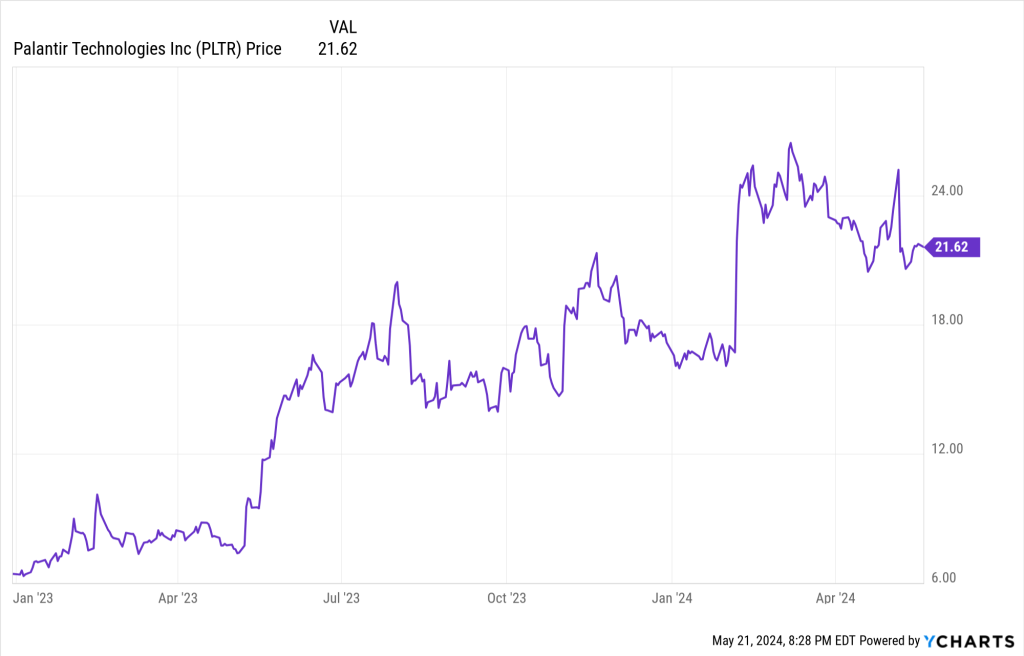Select the Palantir Technologies Inc (PLTR) Price legend
Screen dimensions: 1024x656
tap(148, 48)
